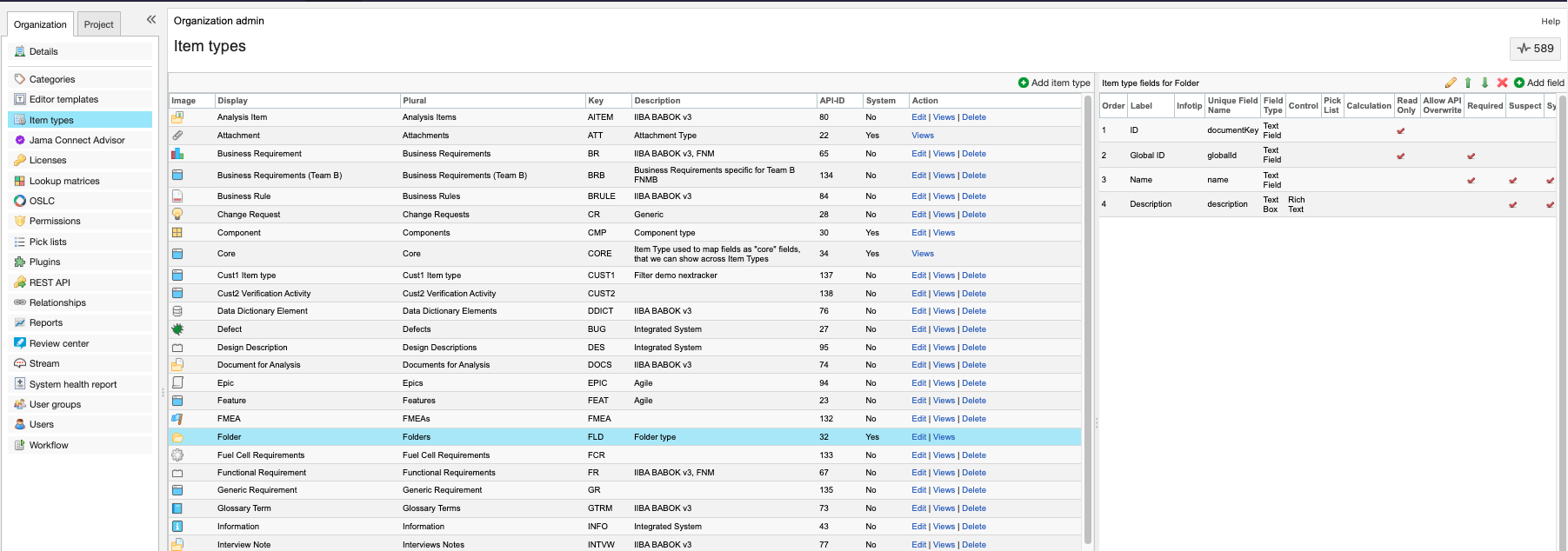Sort by Key column header

[607, 101]
